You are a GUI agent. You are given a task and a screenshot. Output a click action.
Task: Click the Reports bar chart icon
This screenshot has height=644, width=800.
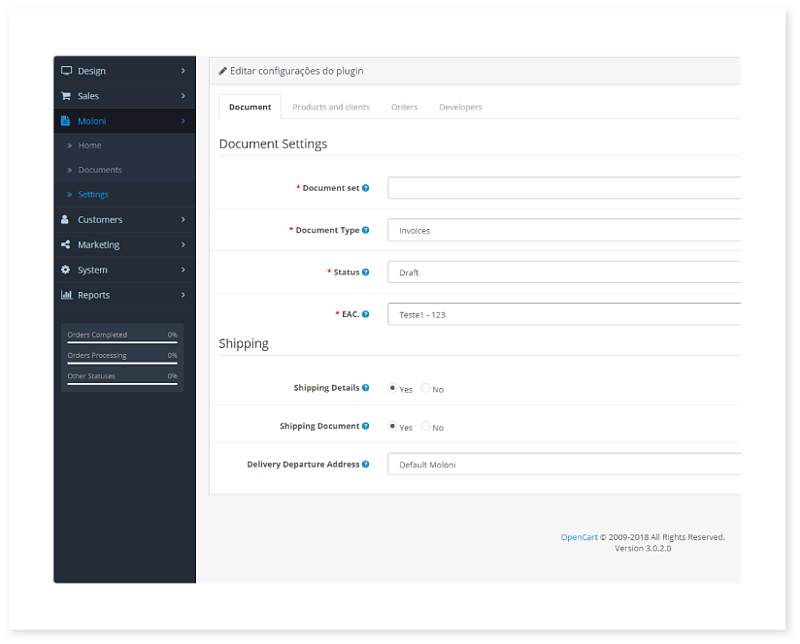pyautogui.click(x=66, y=294)
